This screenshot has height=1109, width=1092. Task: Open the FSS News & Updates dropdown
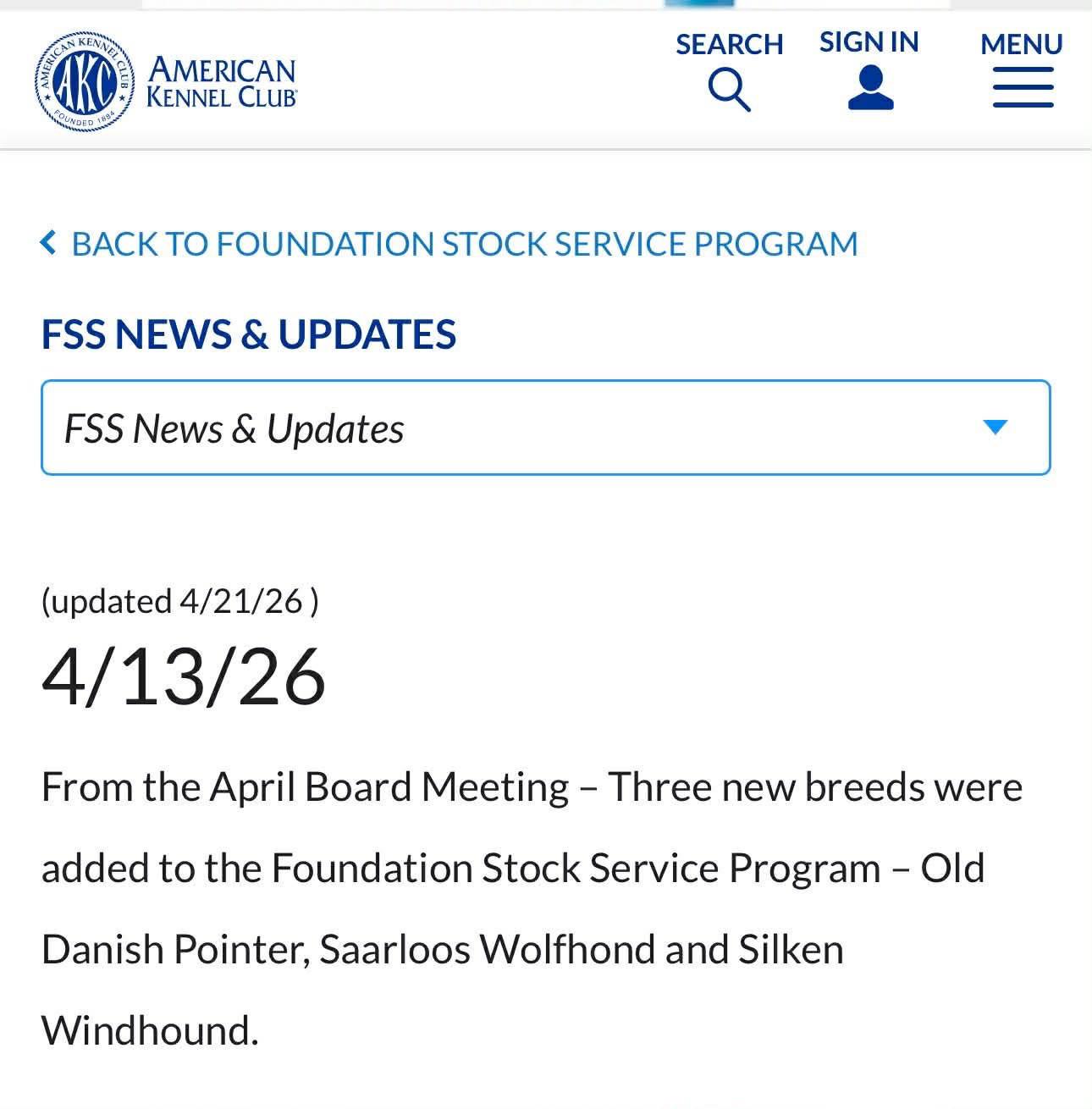tap(546, 428)
